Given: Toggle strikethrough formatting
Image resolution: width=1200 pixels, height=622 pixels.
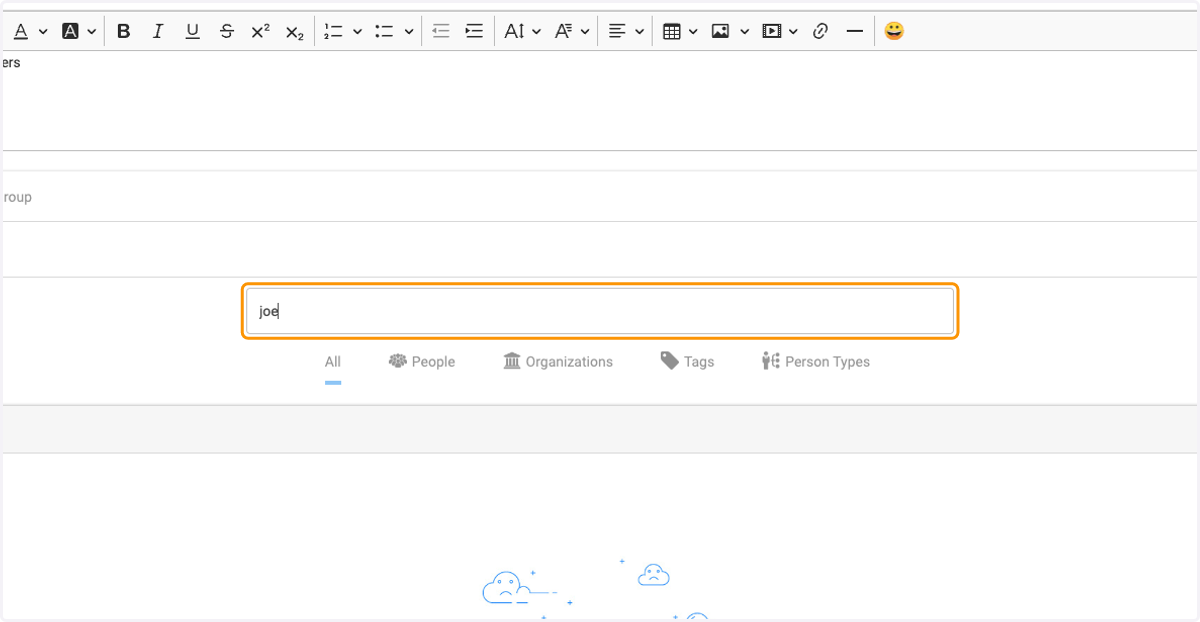Looking at the screenshot, I should coord(226,31).
